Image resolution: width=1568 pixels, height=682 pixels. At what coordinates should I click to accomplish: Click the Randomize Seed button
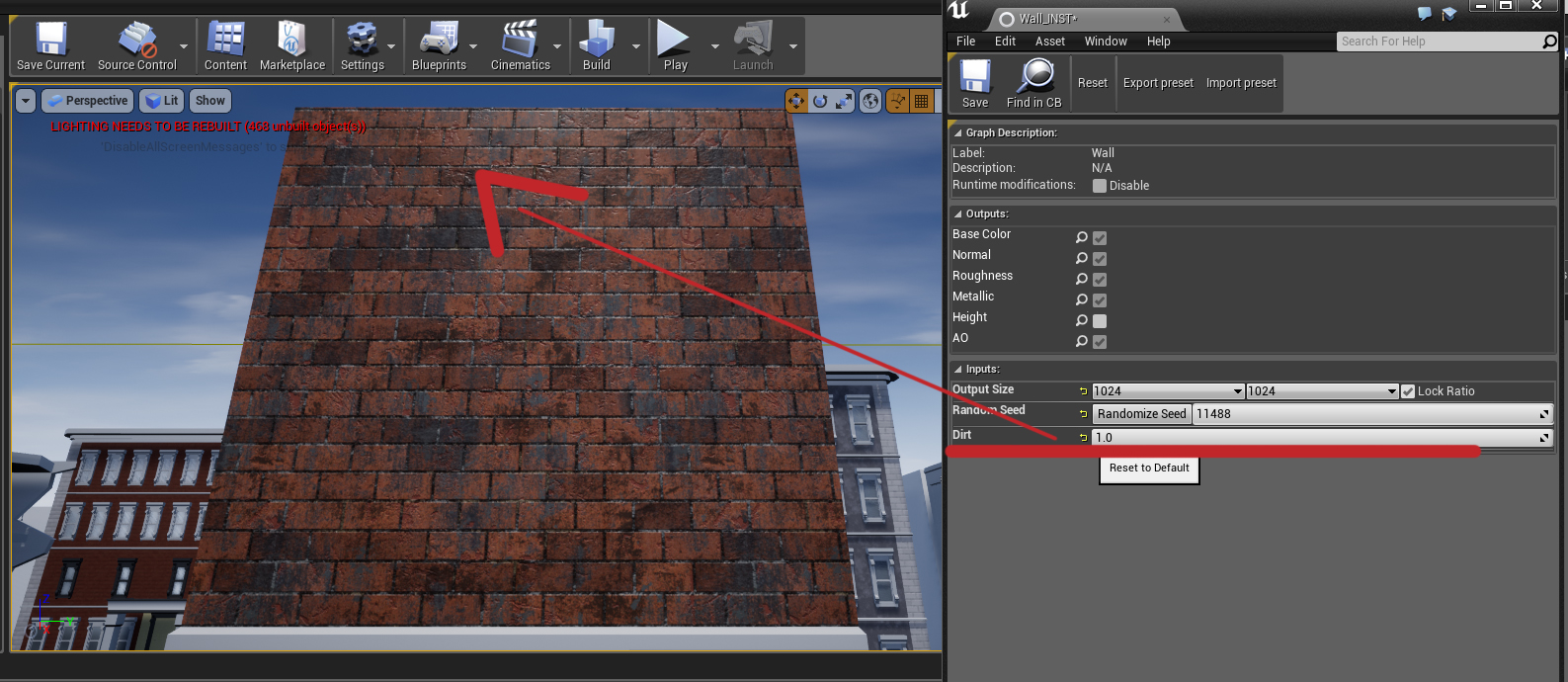[1141, 414]
